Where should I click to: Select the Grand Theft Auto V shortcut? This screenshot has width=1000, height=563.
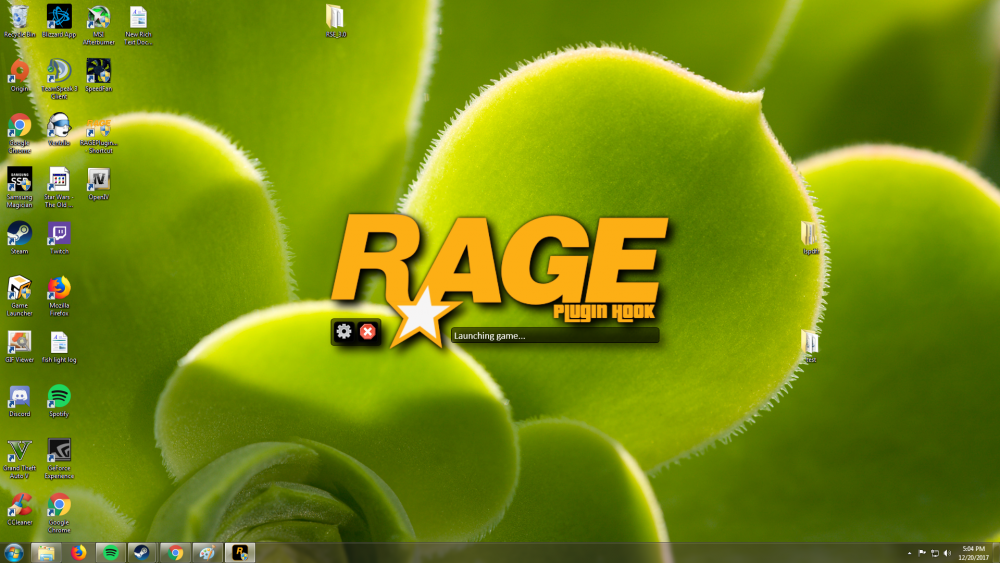[x=20, y=458]
